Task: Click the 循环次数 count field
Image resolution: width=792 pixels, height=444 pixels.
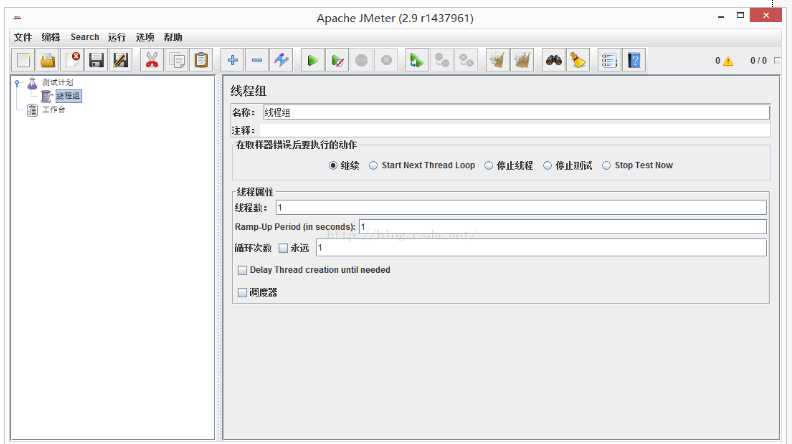Action: 541,248
